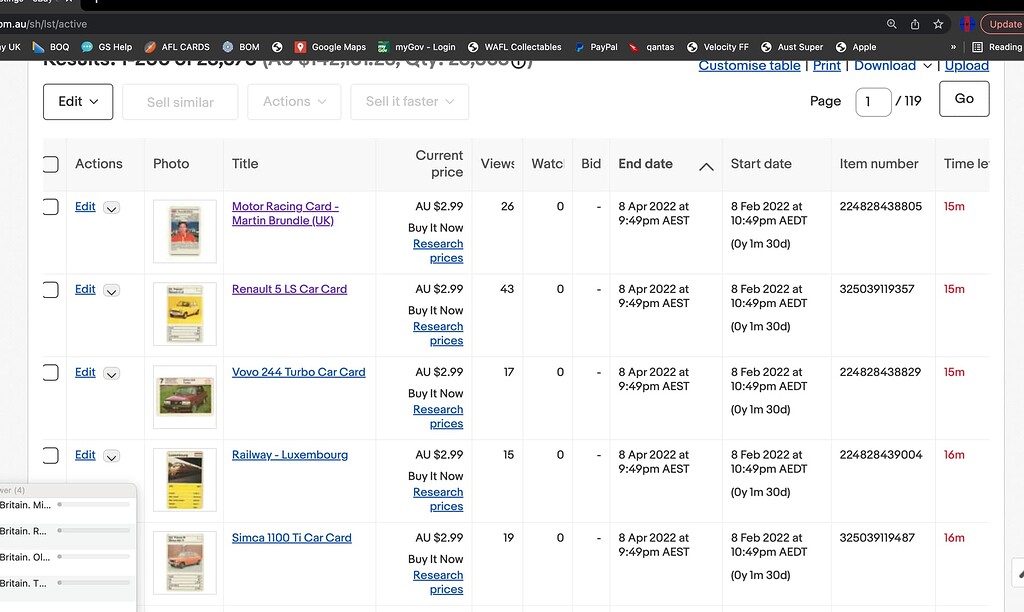1024x612 pixels.
Task: Open the Google Maps bookmark
Action: tap(330, 47)
